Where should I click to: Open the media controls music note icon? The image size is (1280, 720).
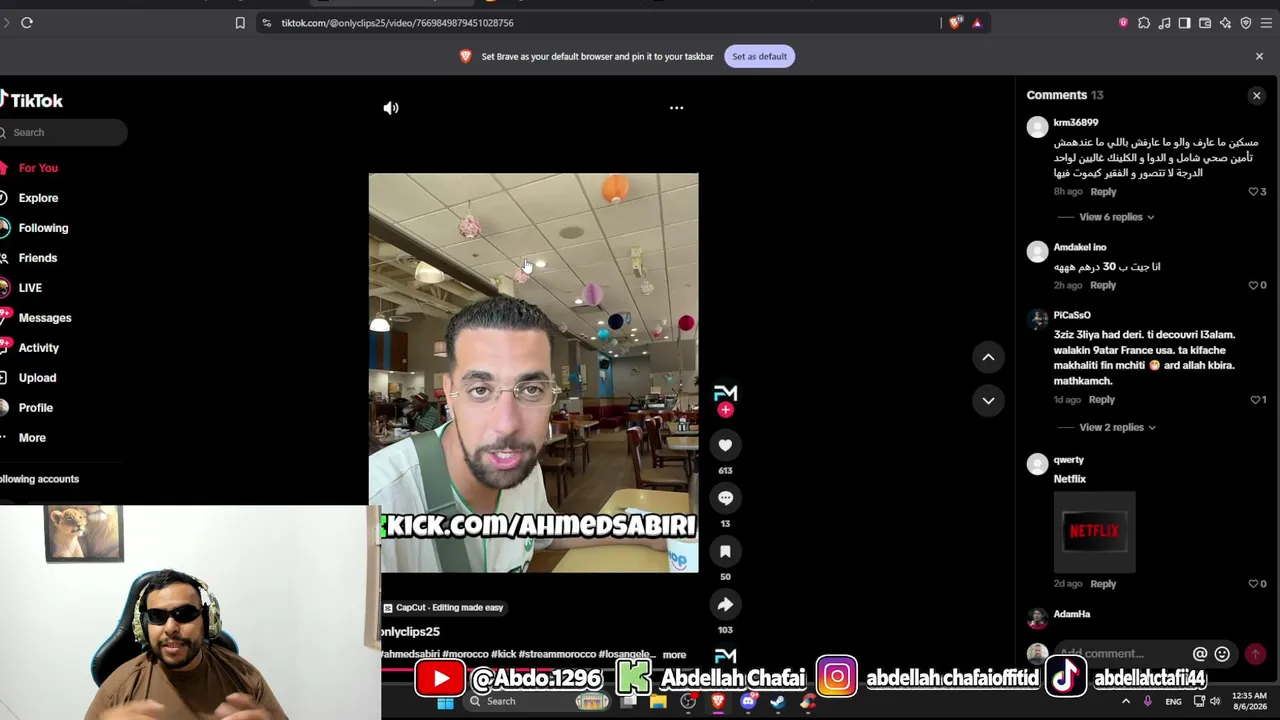click(x=1164, y=23)
